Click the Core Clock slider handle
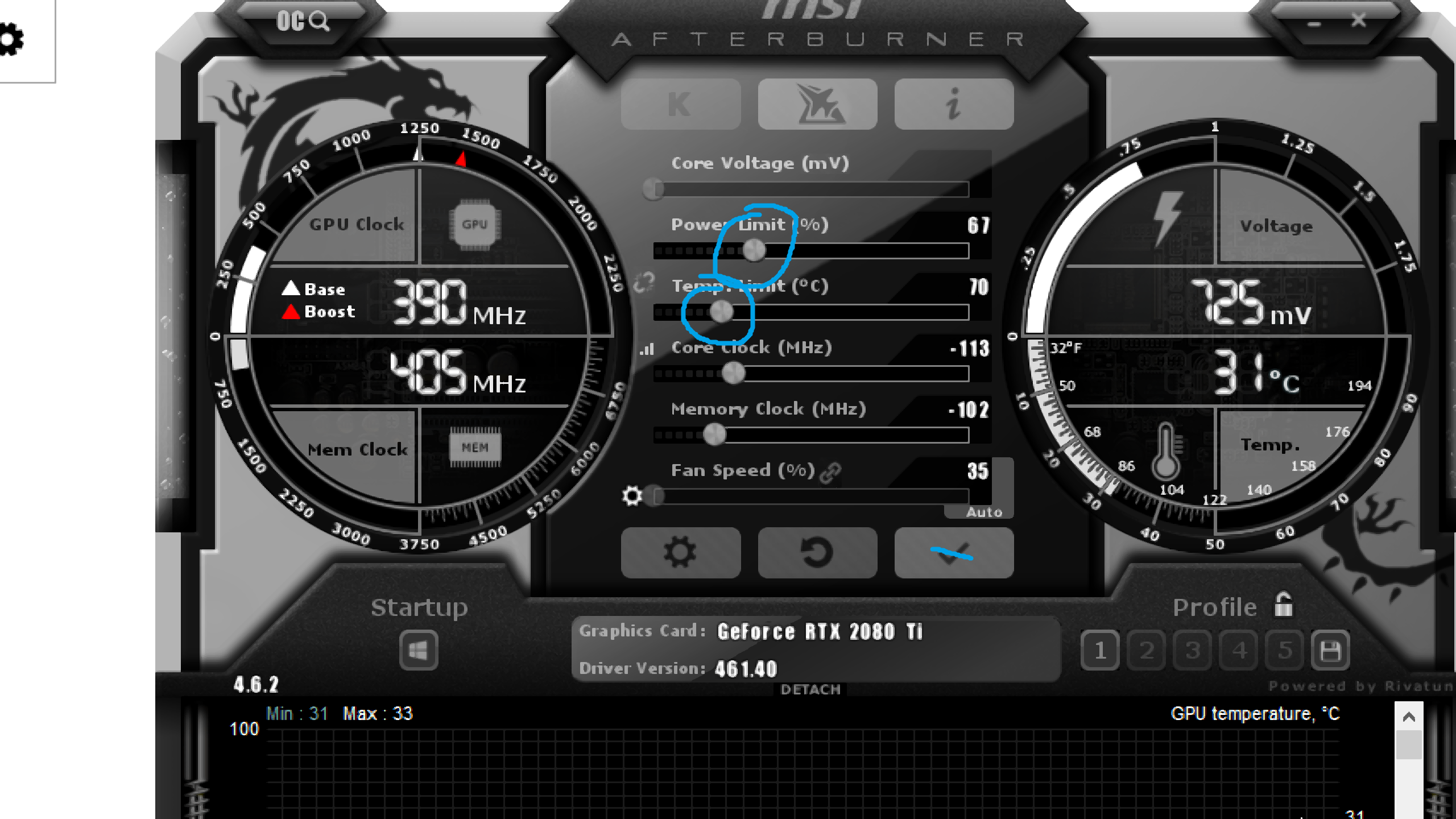Image resolution: width=1456 pixels, height=819 pixels. (733, 373)
